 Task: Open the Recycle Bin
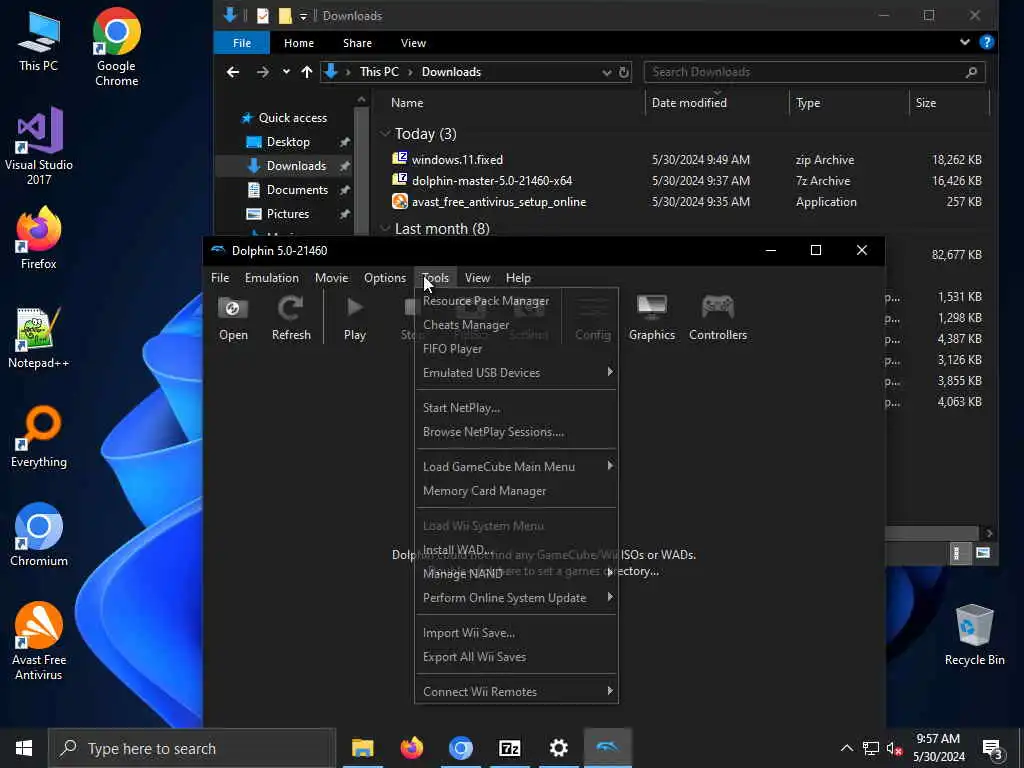point(974,635)
